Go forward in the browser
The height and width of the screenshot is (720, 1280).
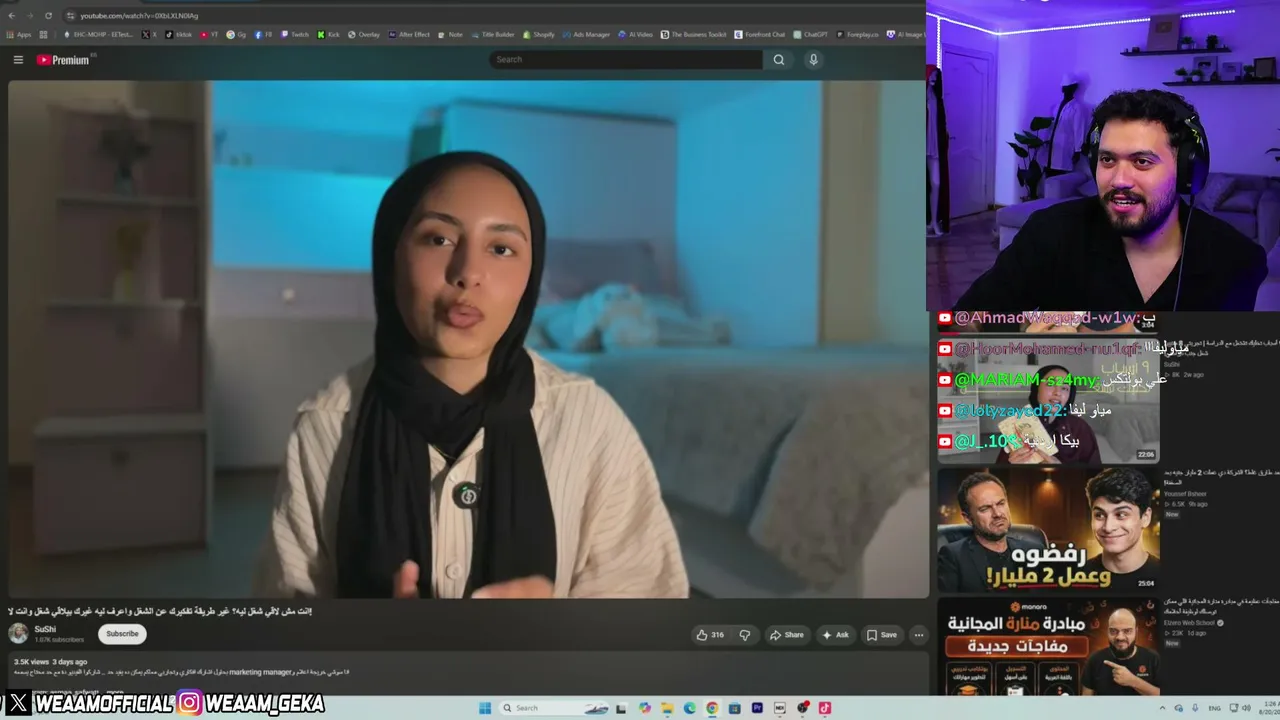coord(29,15)
